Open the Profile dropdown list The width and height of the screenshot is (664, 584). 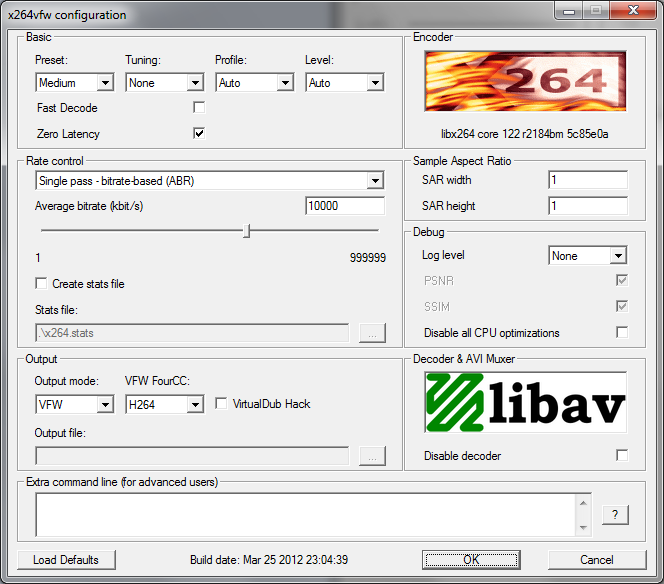pyautogui.click(x=255, y=83)
